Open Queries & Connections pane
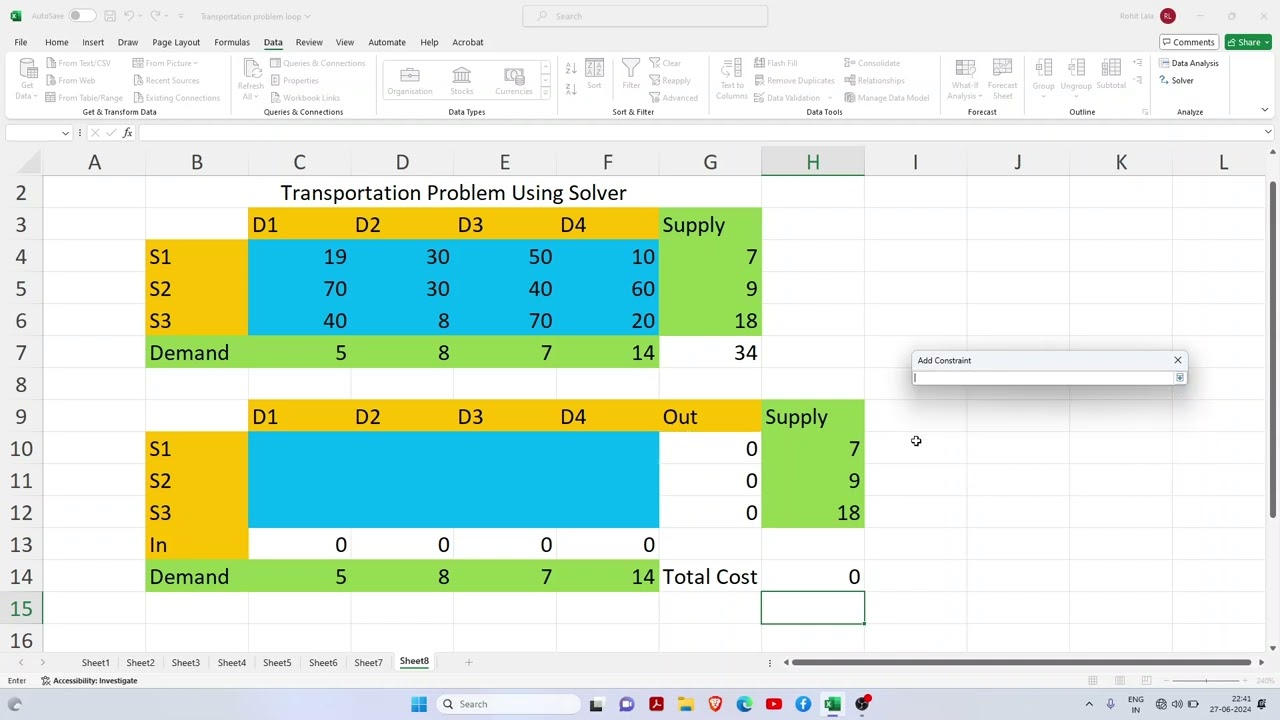This screenshot has width=1280, height=720. point(317,63)
